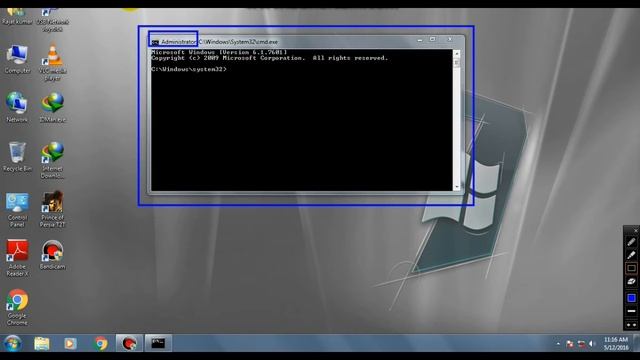
Task: Click the C:\Windows\system32> prompt line
Action: (x=189, y=69)
